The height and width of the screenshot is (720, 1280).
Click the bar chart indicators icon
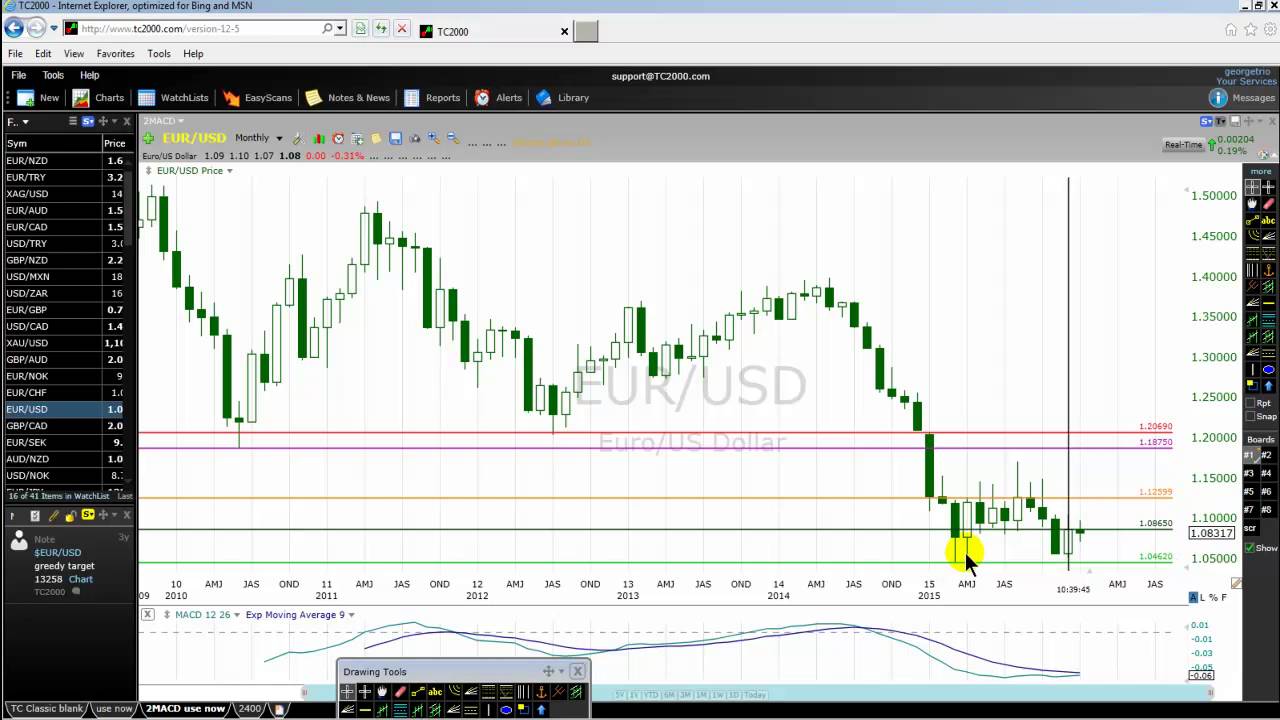319,138
